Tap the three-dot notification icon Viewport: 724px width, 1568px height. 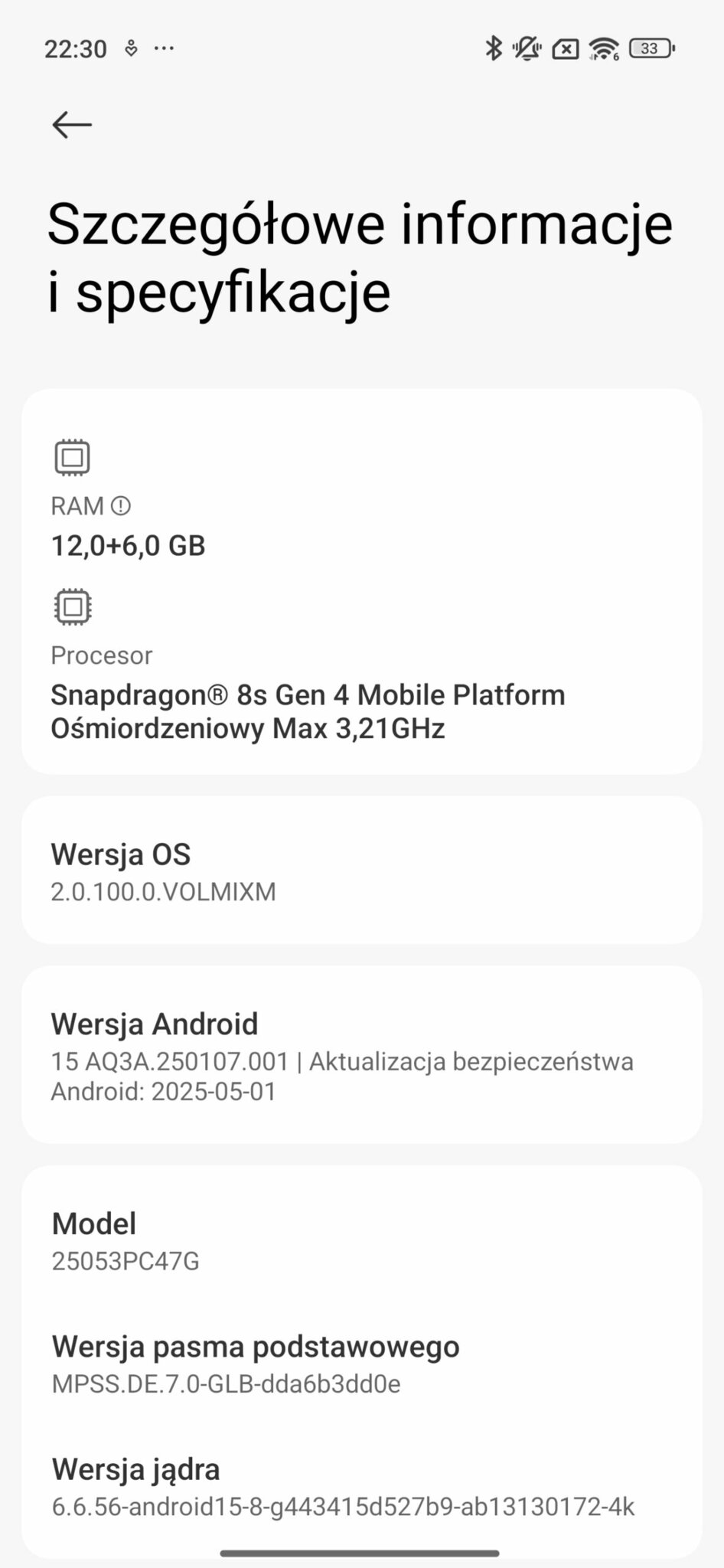tap(164, 49)
